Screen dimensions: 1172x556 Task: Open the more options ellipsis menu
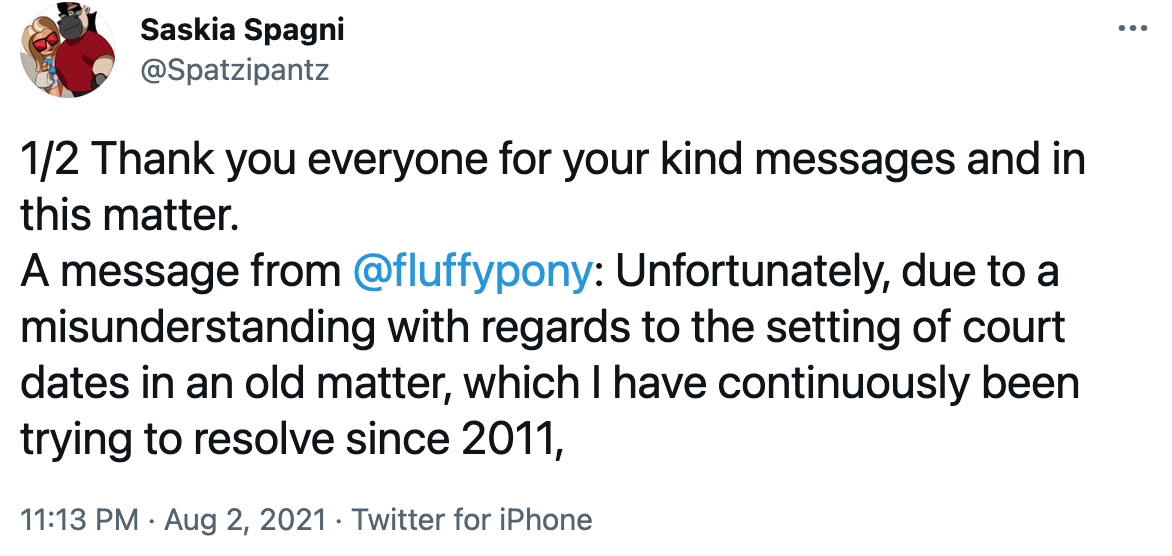coord(1131,28)
